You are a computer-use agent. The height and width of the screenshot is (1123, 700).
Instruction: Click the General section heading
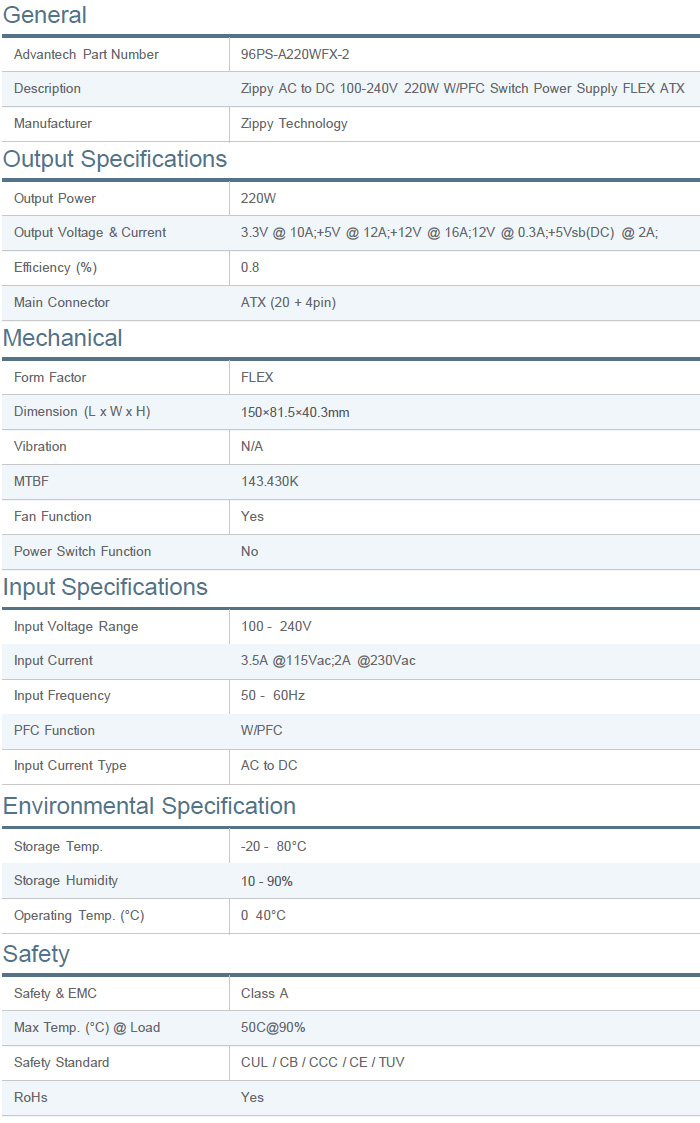(x=45, y=16)
